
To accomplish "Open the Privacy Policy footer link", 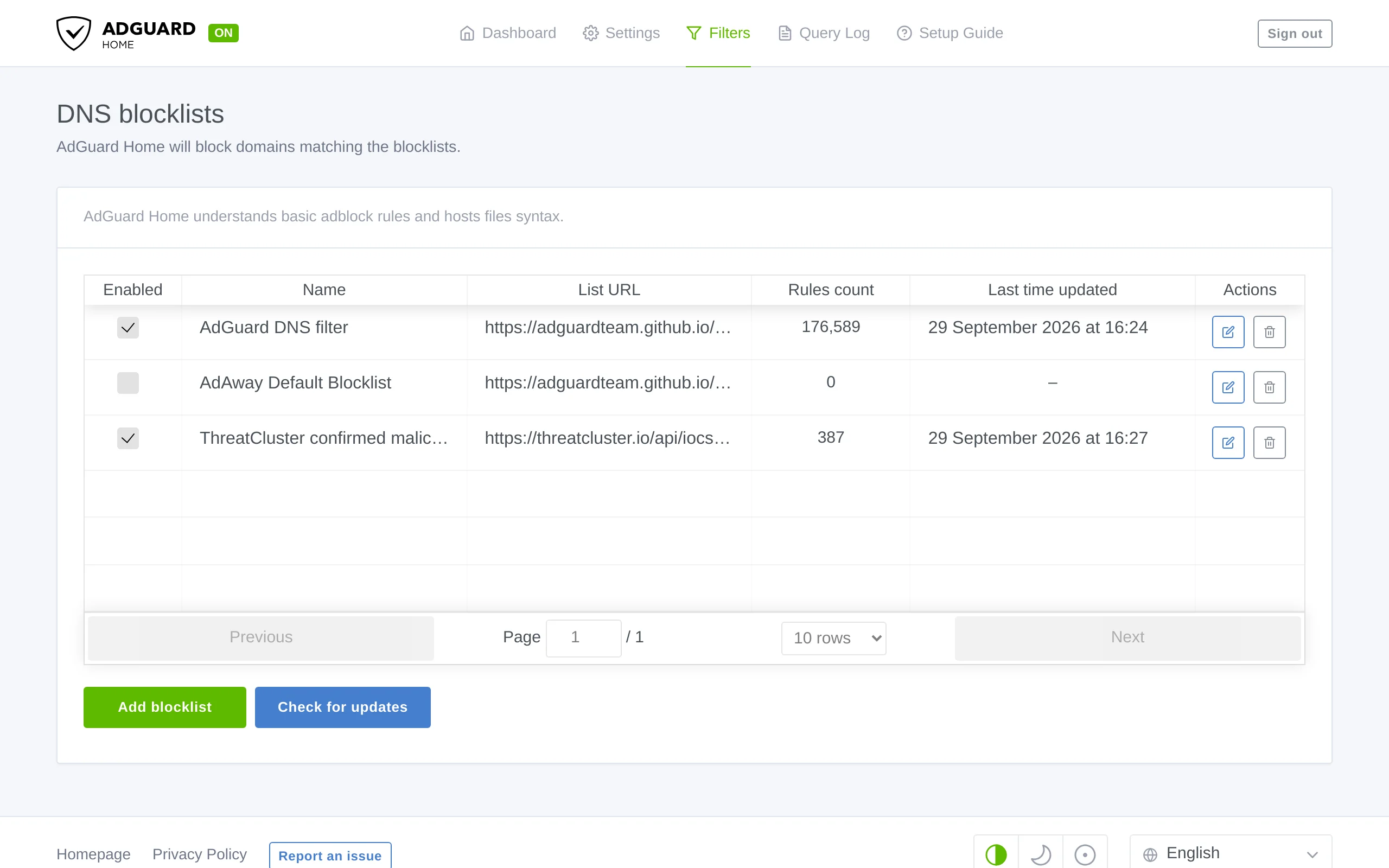I will [200, 854].
